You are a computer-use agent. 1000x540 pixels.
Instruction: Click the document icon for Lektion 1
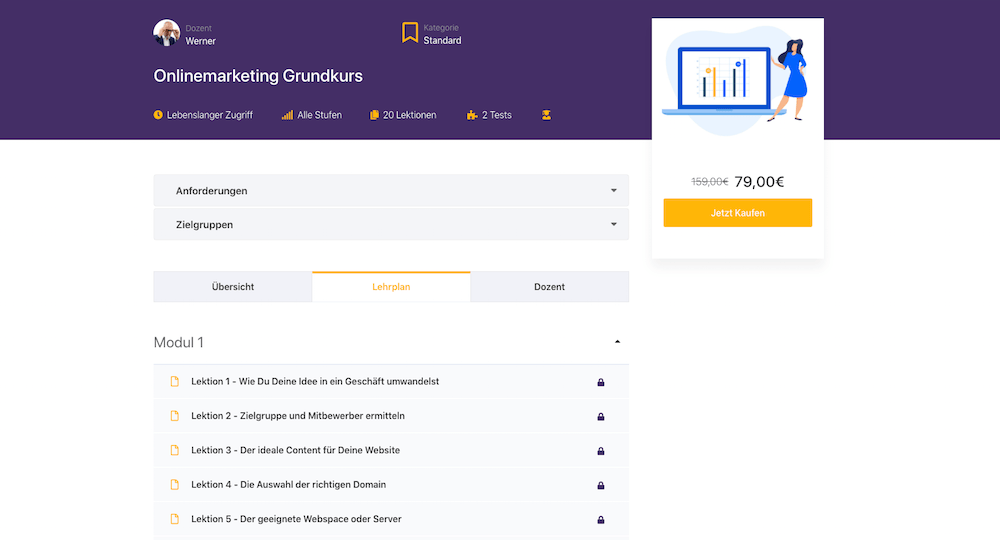[175, 381]
